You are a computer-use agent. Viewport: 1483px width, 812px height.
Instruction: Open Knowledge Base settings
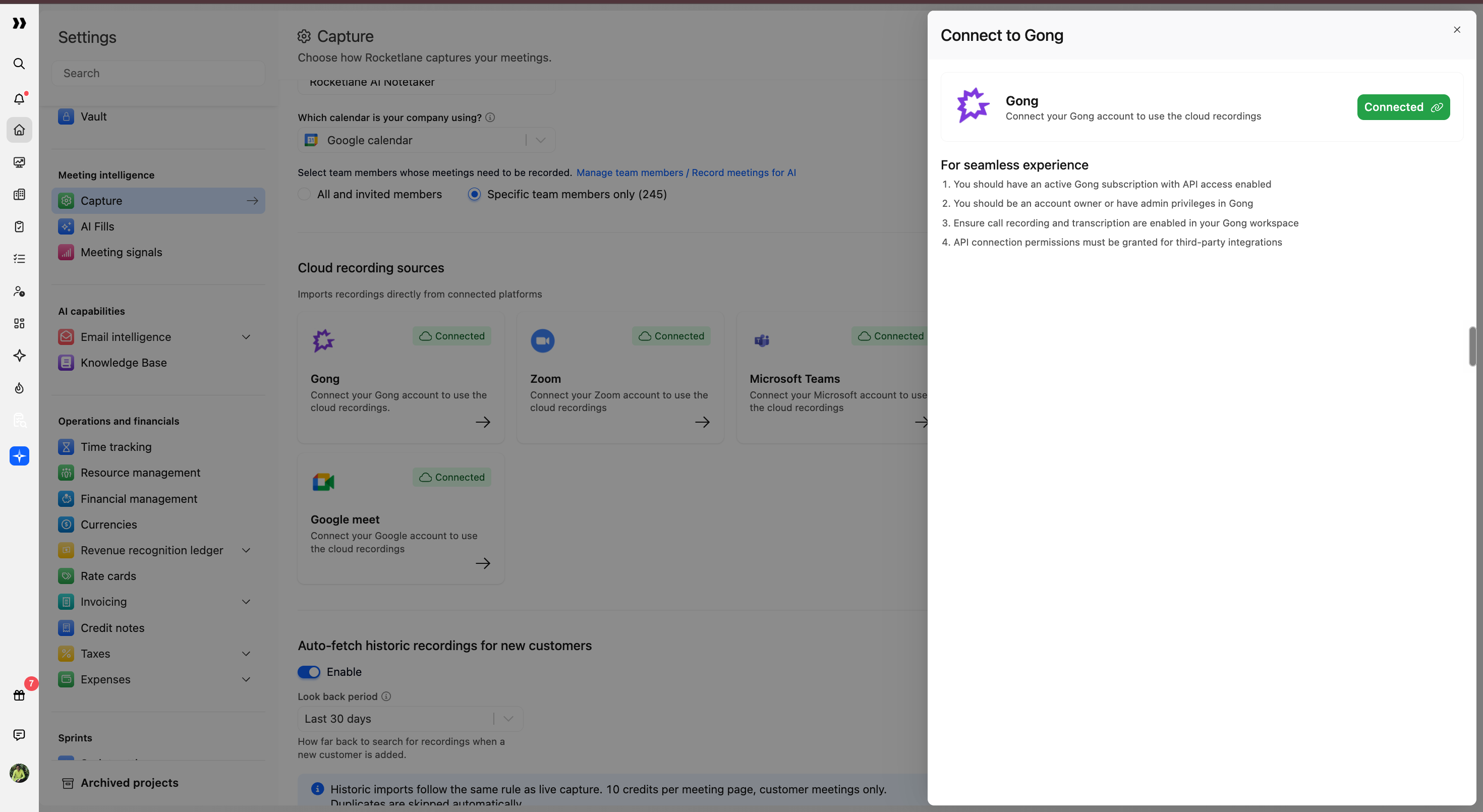point(158,363)
